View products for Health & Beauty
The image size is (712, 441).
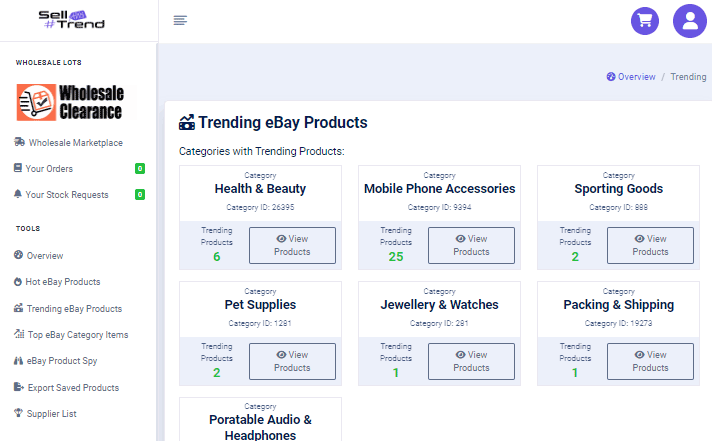click(x=292, y=245)
